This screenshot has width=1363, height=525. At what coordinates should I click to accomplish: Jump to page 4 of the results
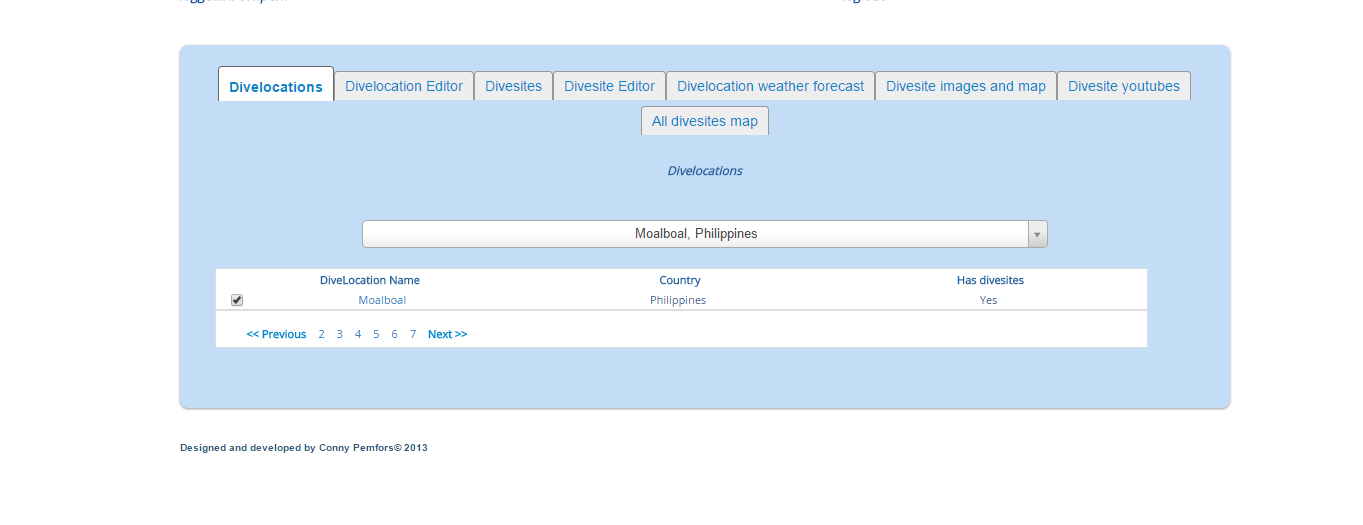(358, 334)
